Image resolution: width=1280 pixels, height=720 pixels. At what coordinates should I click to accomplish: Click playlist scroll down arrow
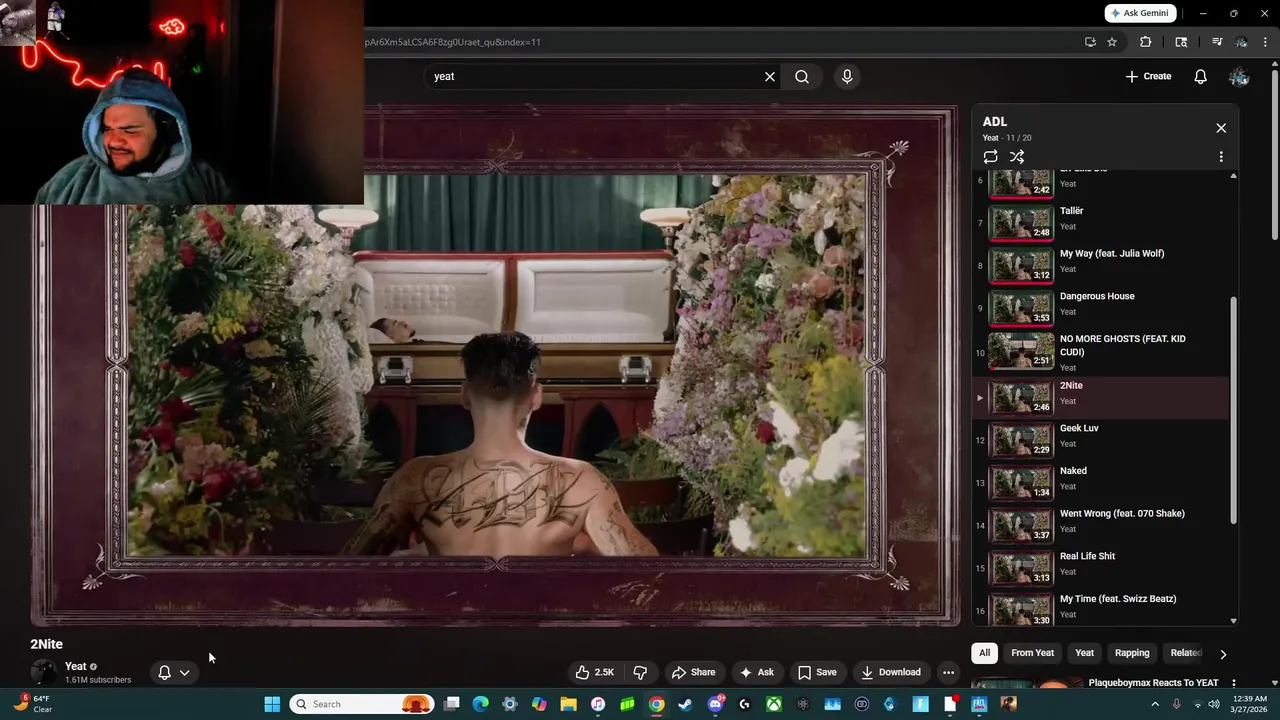point(1233,621)
